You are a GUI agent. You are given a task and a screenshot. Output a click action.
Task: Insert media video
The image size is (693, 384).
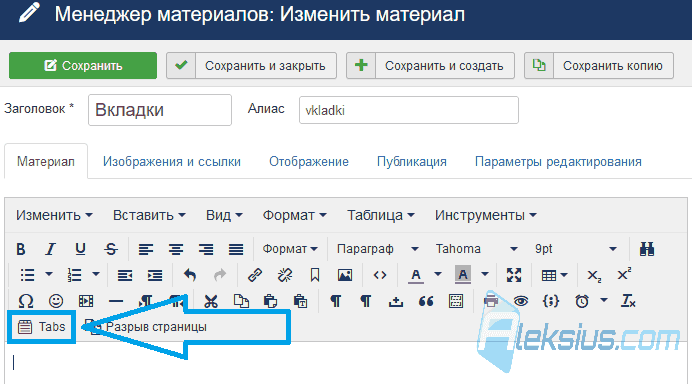pyautogui.click(x=86, y=301)
